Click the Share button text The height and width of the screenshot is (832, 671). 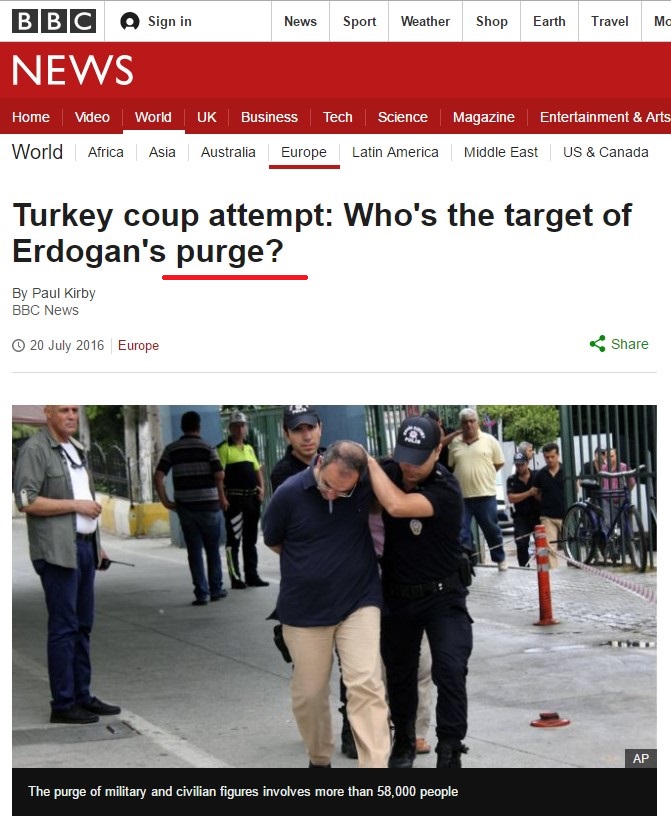pyautogui.click(x=630, y=344)
